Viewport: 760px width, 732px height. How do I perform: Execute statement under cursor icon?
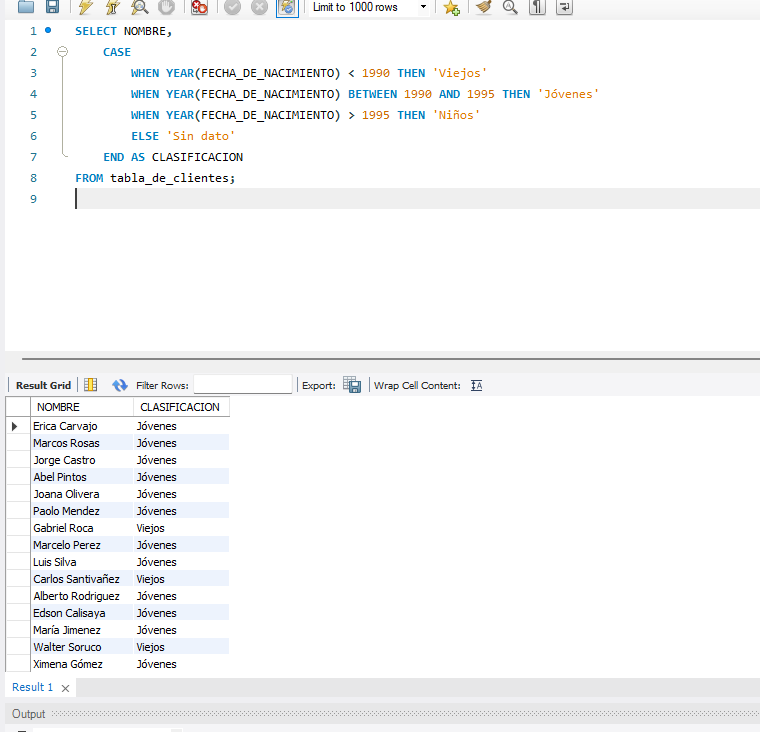click(x=113, y=7)
